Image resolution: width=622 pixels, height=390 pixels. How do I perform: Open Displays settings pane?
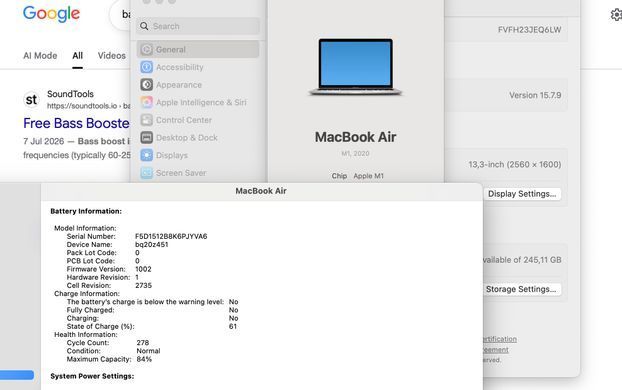(198, 155)
